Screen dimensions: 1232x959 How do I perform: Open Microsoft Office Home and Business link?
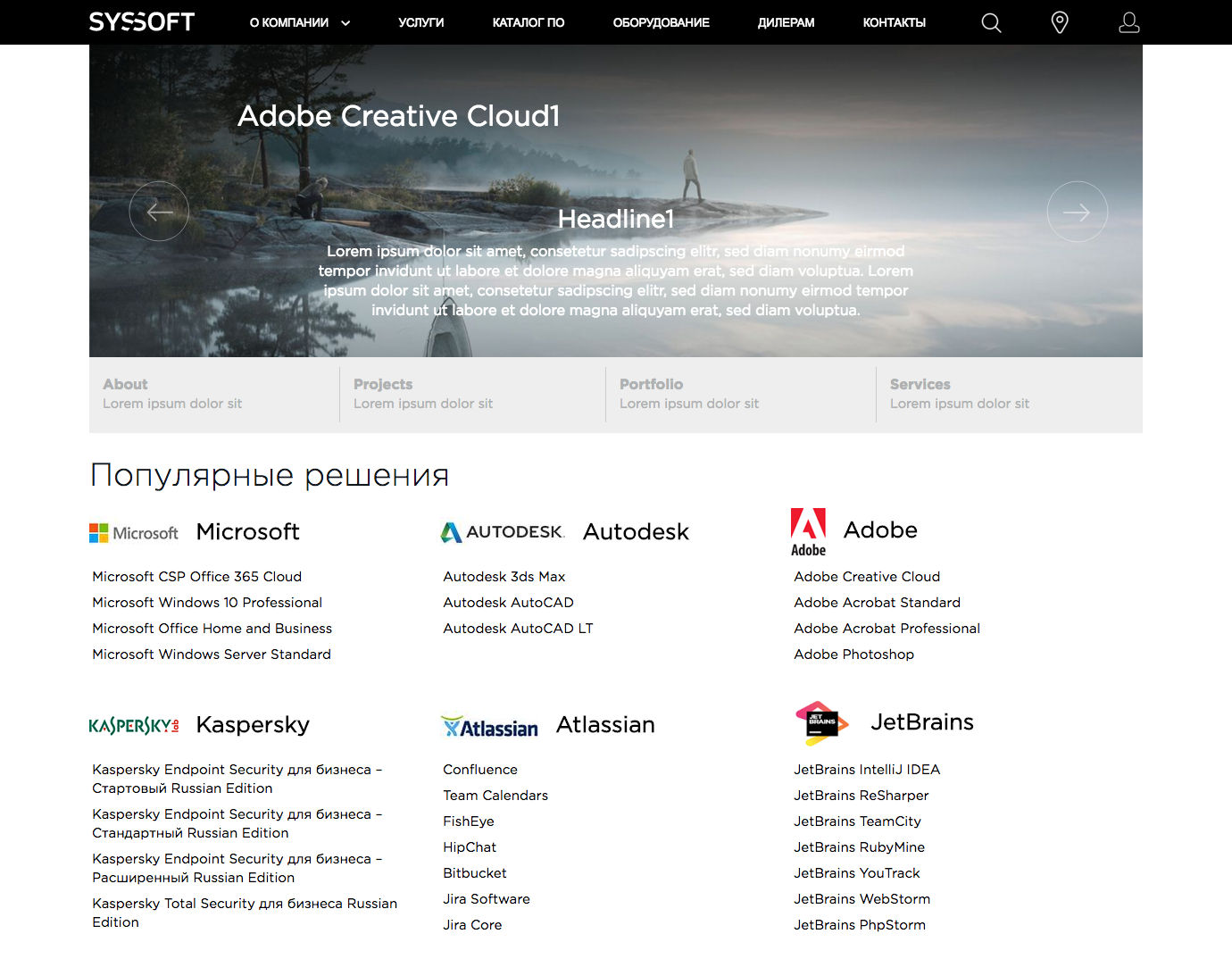(x=212, y=629)
